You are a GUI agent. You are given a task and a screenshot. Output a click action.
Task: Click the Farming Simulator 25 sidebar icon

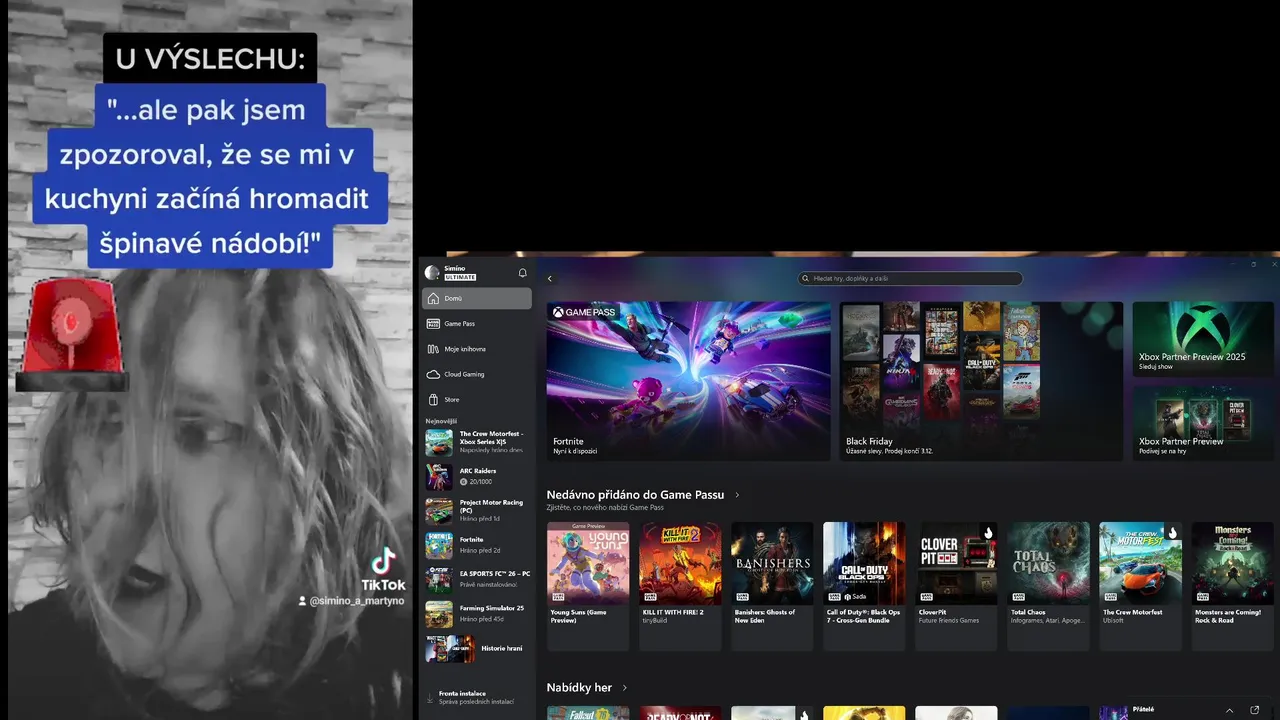pyautogui.click(x=439, y=613)
